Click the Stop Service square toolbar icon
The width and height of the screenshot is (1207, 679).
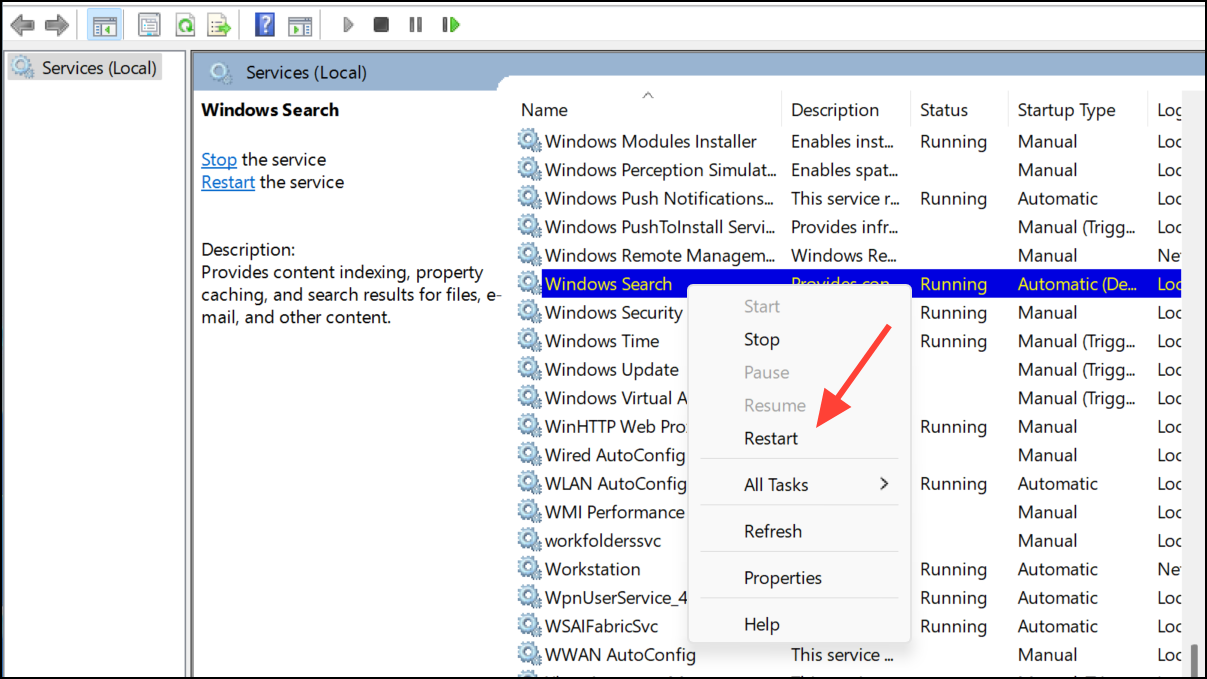(x=381, y=24)
